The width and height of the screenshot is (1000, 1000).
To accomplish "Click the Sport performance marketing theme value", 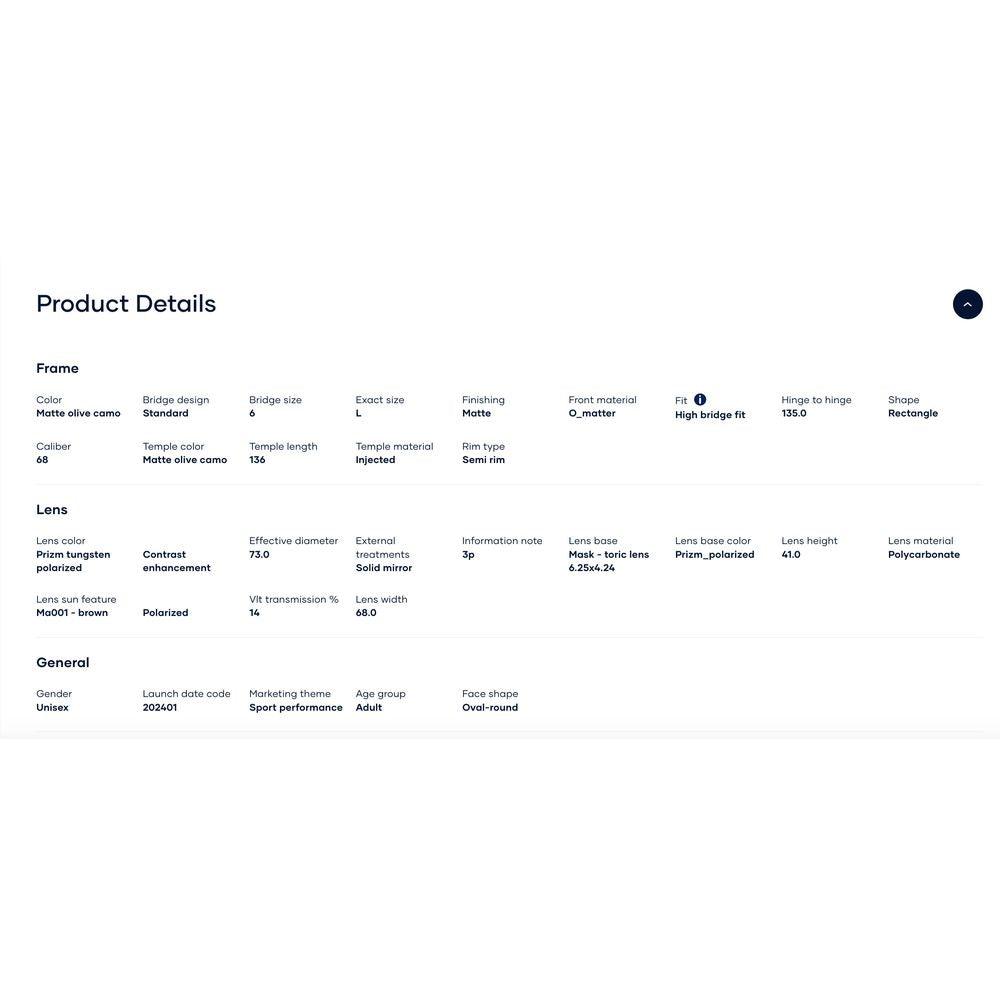I will tap(296, 708).
